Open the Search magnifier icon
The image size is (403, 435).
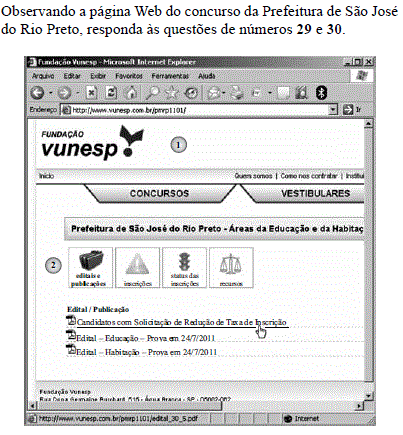(x=152, y=93)
